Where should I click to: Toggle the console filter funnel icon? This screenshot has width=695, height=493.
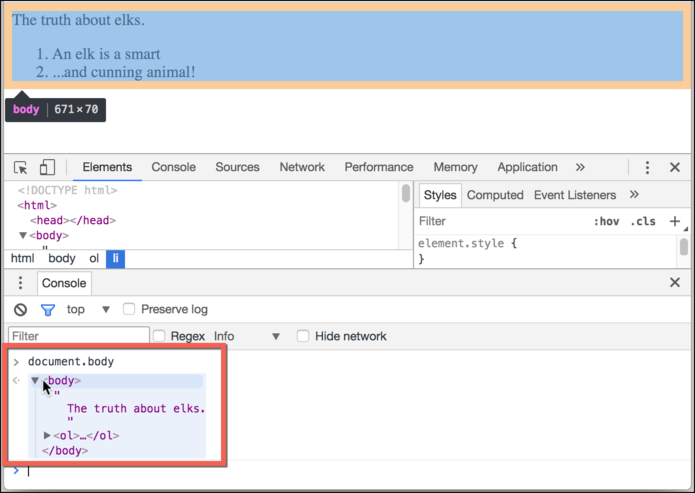47,310
